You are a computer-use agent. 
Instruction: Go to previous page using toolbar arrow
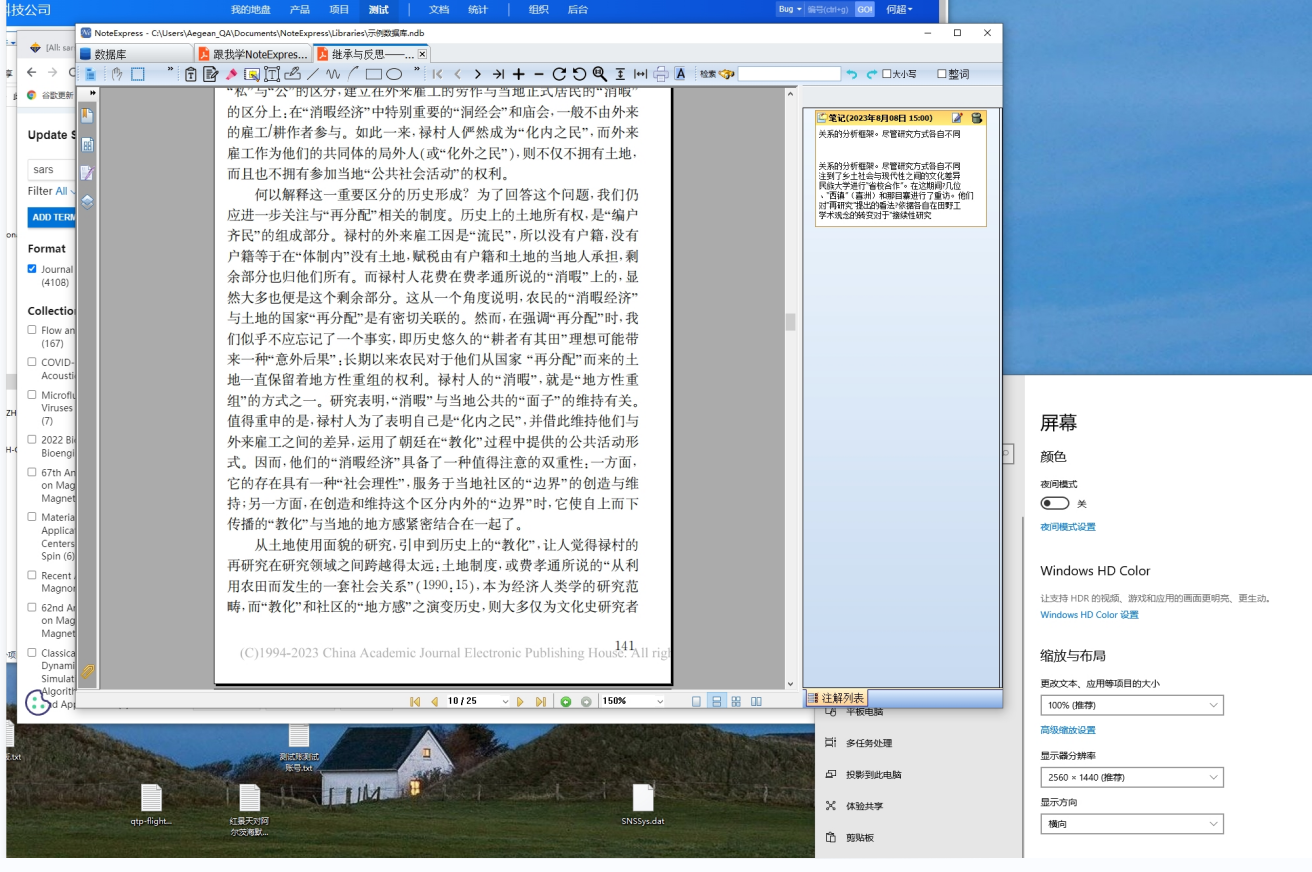(457, 74)
